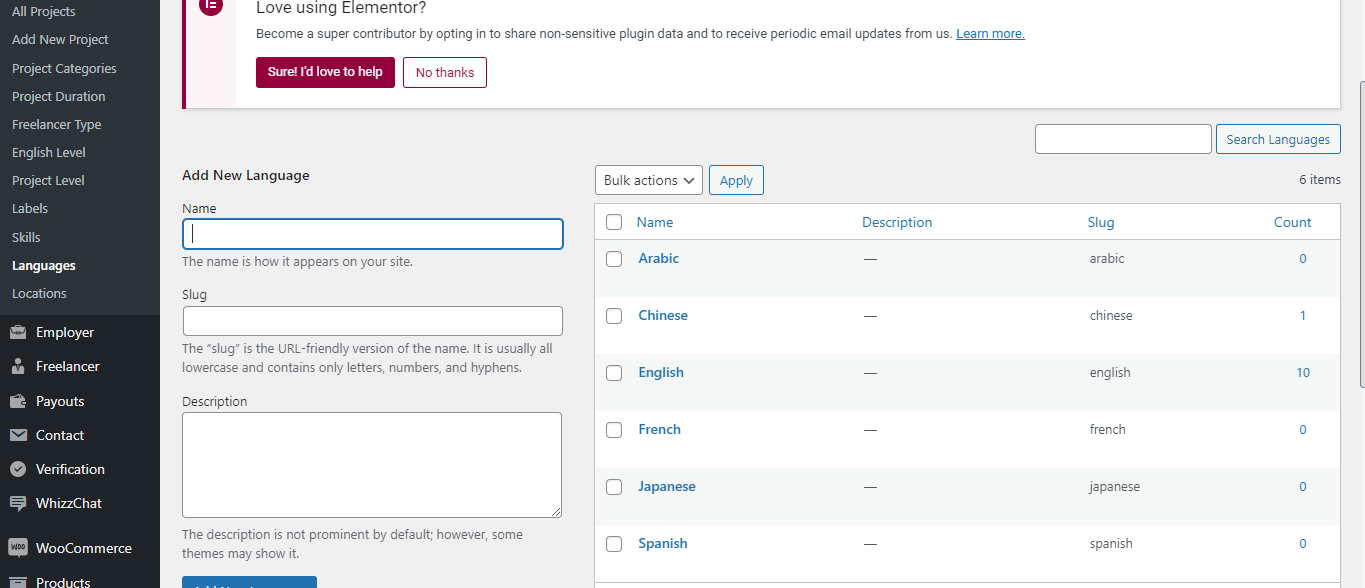Go to the Project Categories submenu item
The image size is (1365, 588).
click(64, 68)
